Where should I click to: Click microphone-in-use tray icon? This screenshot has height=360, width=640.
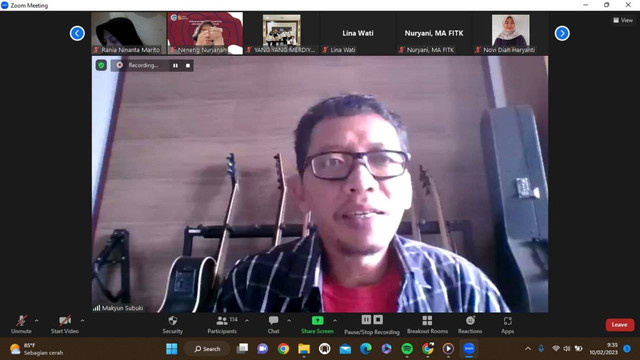coord(541,349)
